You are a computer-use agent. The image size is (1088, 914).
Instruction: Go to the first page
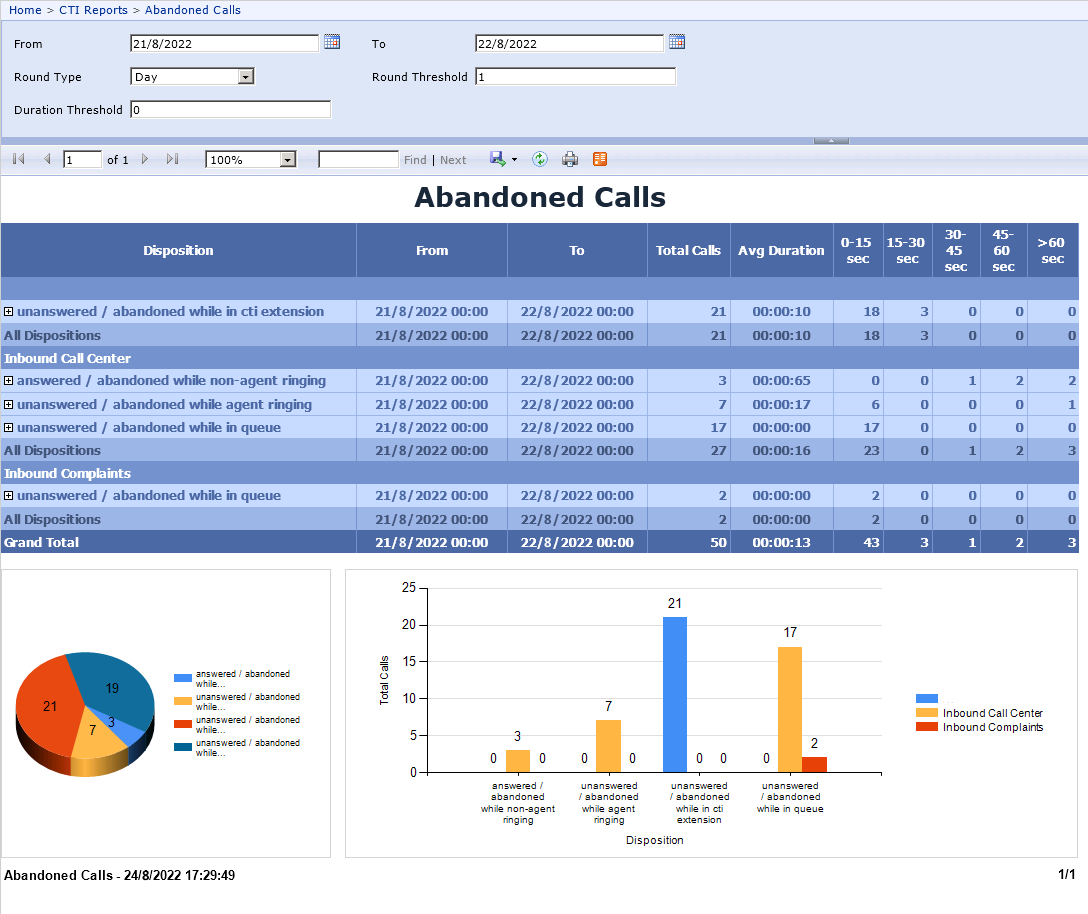click(17, 159)
